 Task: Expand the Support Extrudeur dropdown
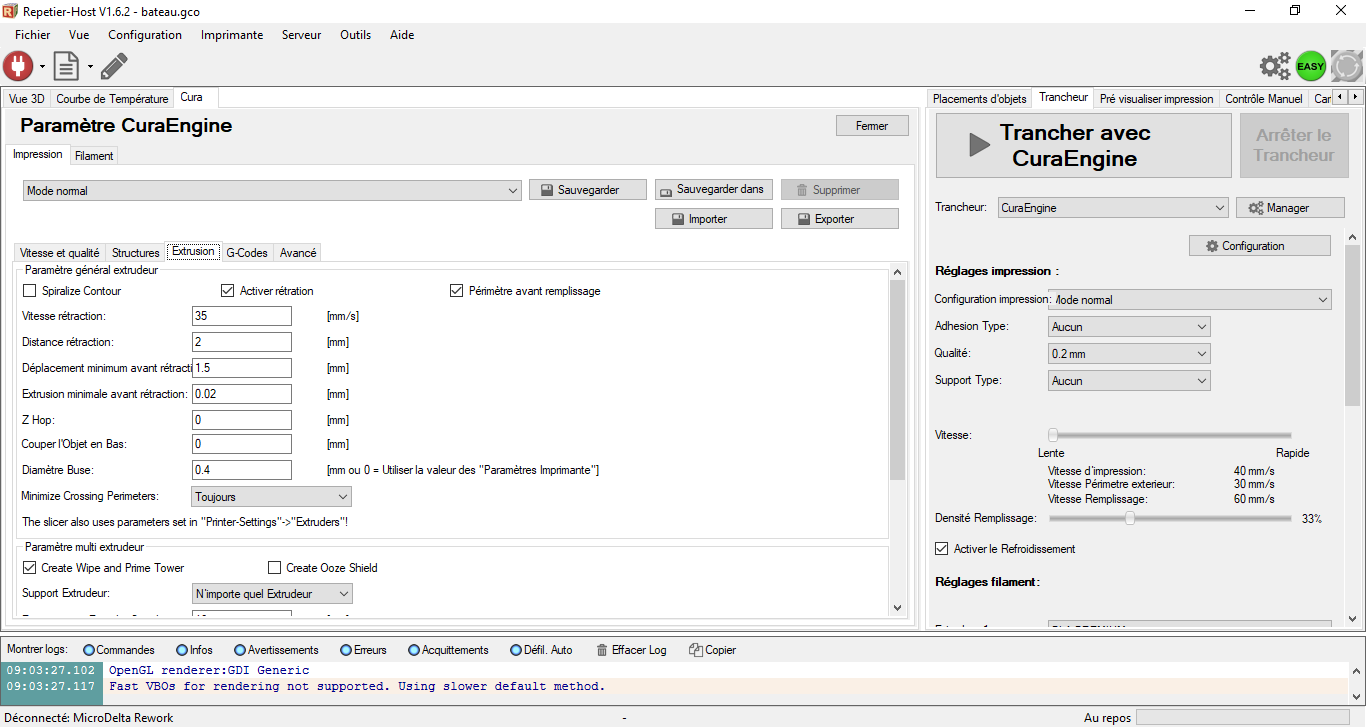click(x=272, y=594)
